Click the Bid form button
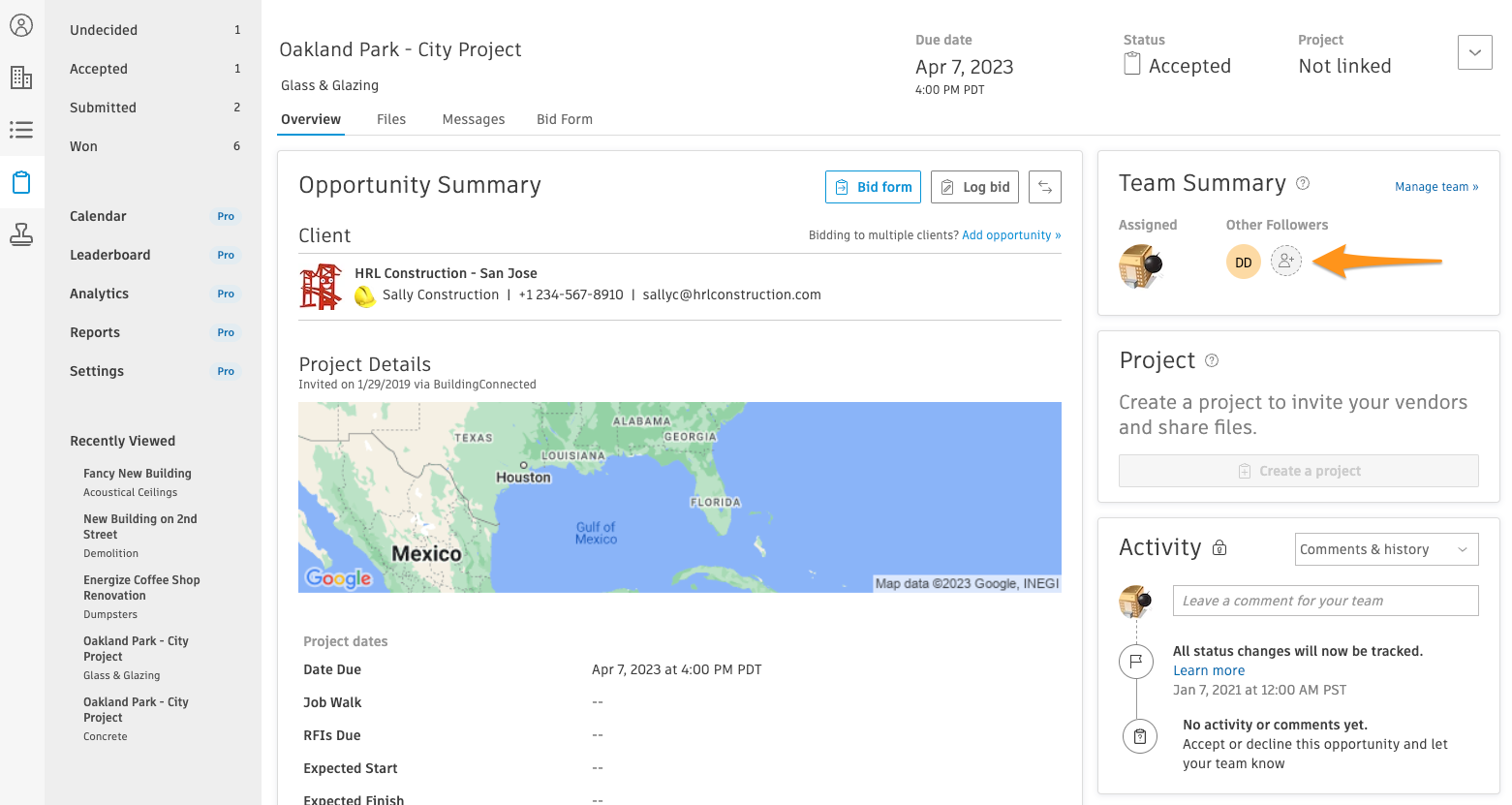 873,187
